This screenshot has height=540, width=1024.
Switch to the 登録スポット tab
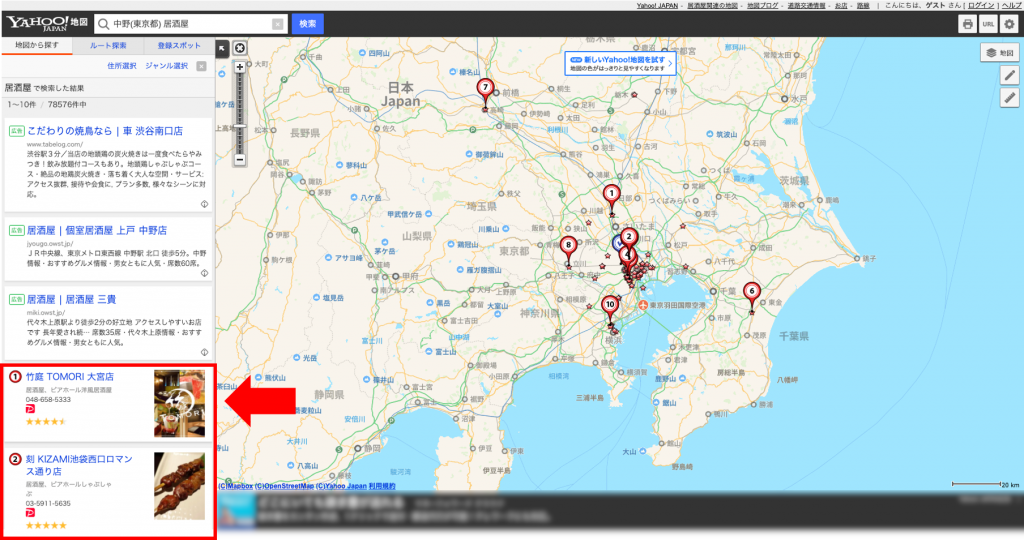pos(179,46)
